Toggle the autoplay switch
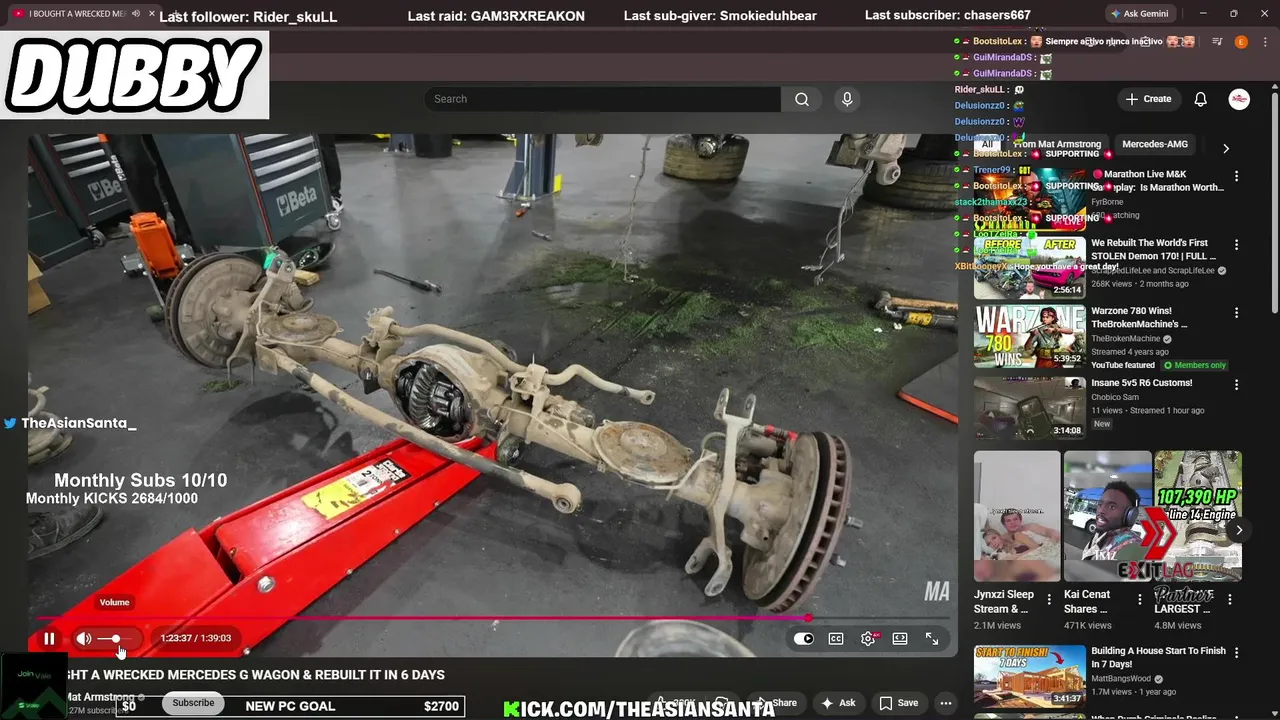The height and width of the screenshot is (720, 1280). click(804, 638)
